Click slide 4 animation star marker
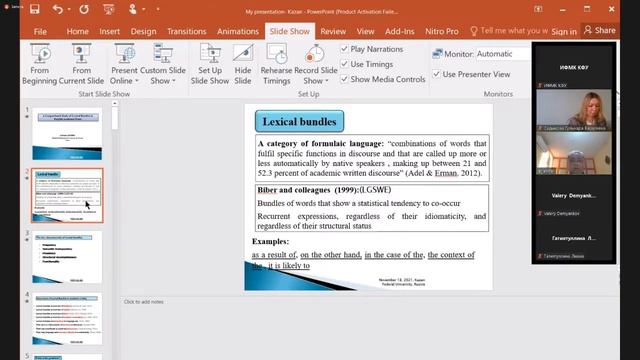640x360 pixels. [x=27, y=301]
